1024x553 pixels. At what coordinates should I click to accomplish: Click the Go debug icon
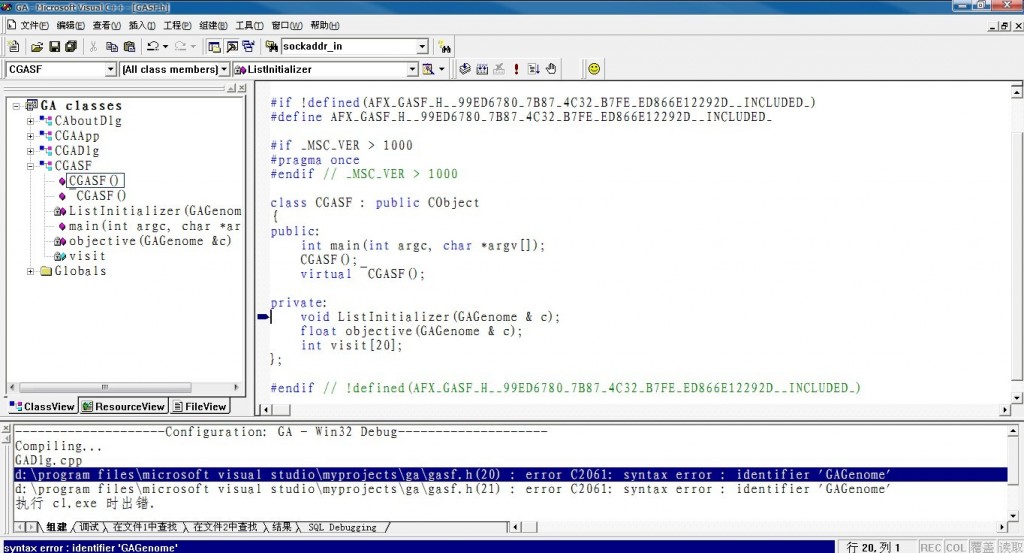[534, 69]
